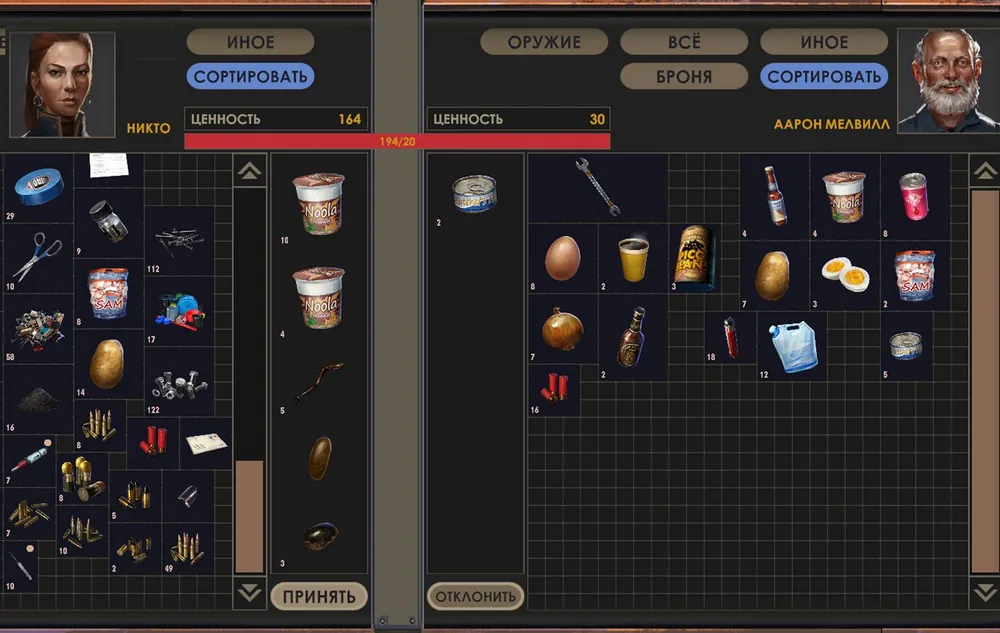
Task: Switch to the ВСЁ filter tab
Action: pyautogui.click(x=684, y=42)
